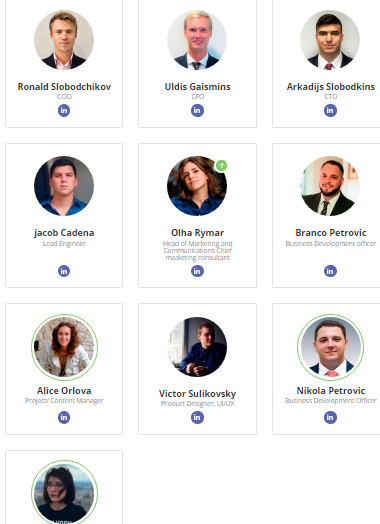380x524 pixels.
Task: Open Ronald Slobodchikov's LinkedIn icon
Action: pos(64,110)
